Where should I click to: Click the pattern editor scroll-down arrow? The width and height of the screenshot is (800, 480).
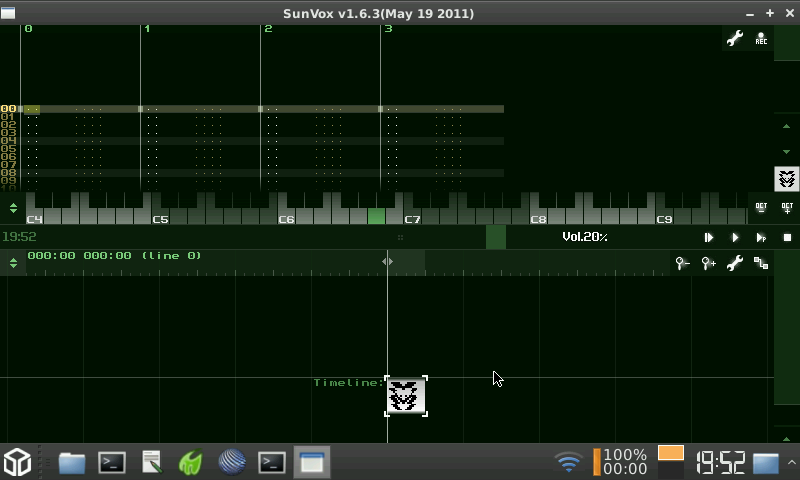[x=786, y=151]
